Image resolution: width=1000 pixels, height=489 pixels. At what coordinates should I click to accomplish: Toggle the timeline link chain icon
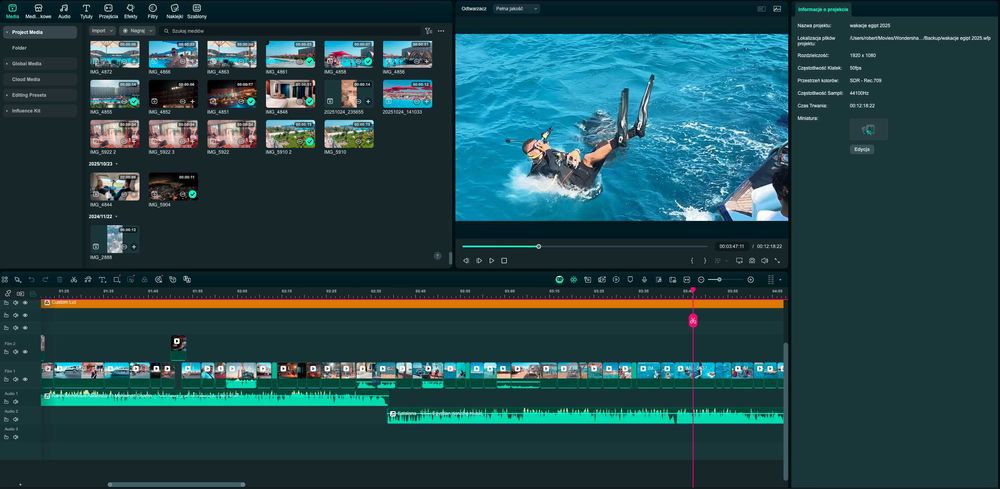[8, 293]
